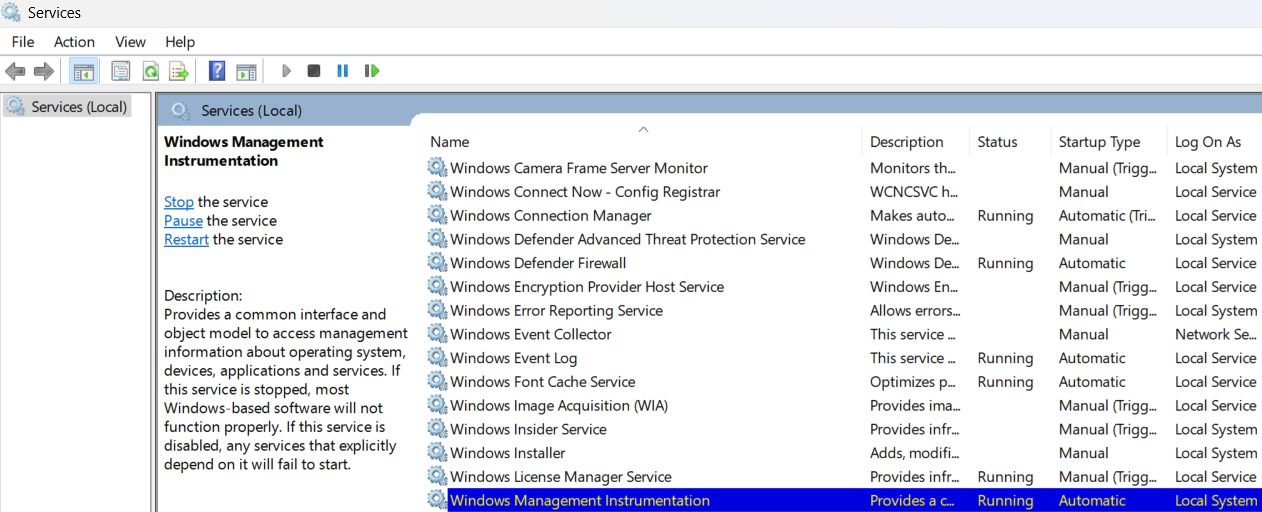The width and height of the screenshot is (1262, 512).
Task: Click the Export List toolbar icon
Action: [x=179, y=71]
